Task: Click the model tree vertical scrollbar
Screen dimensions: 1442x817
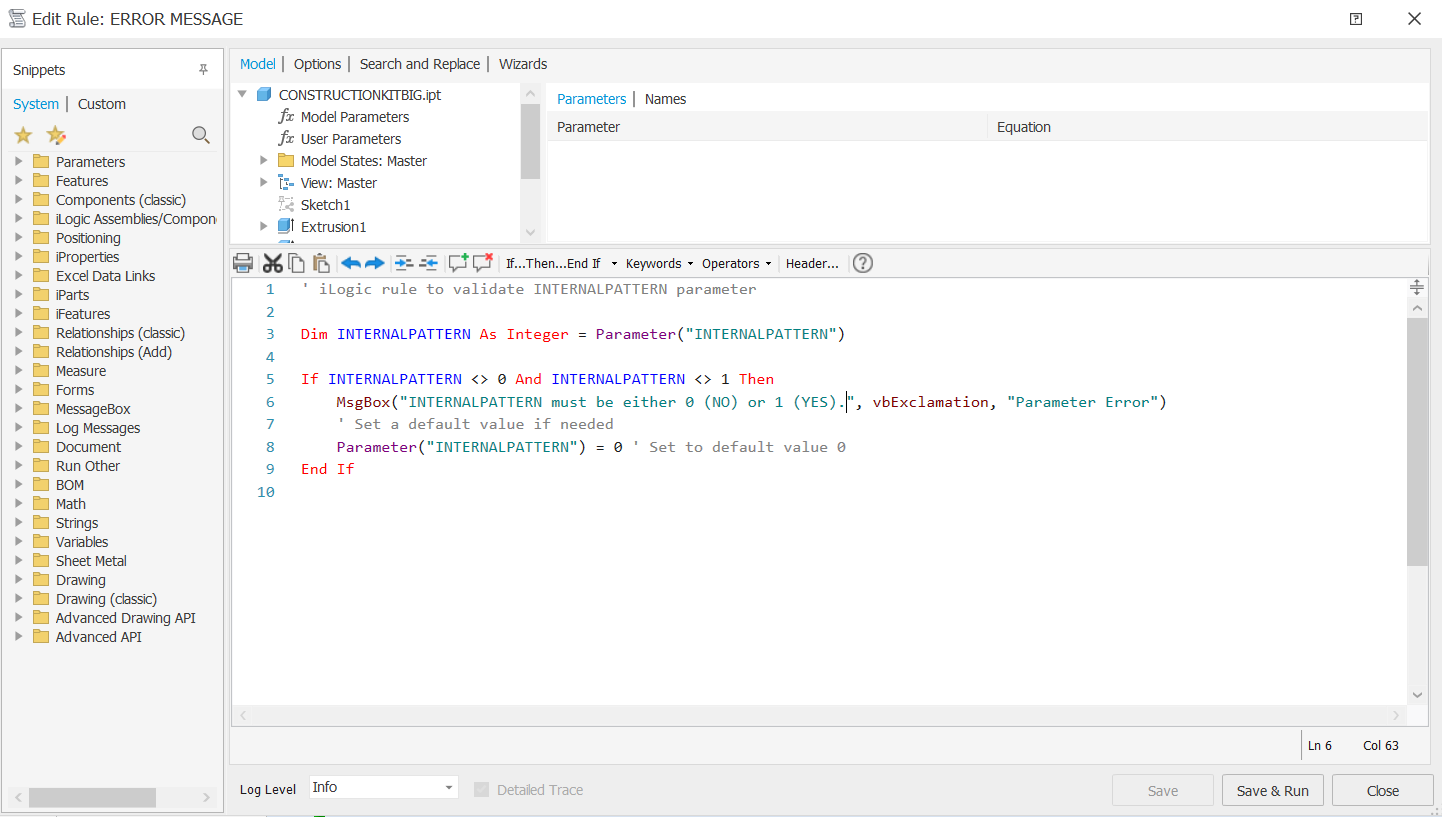Action: [530, 140]
